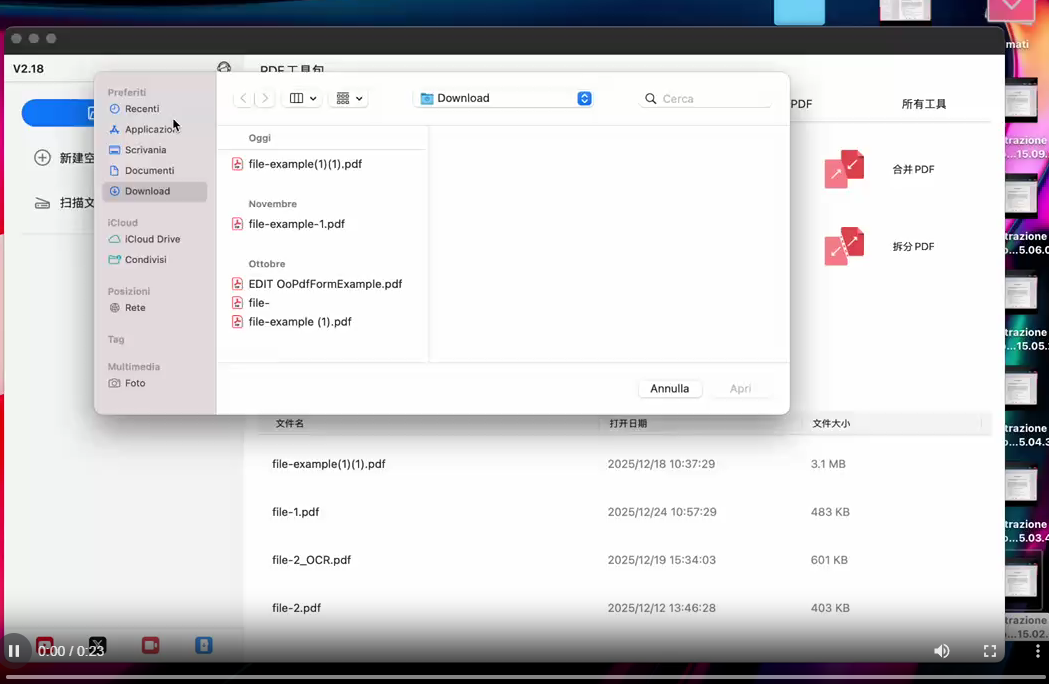Seek on the video progress bar
Image resolution: width=1049 pixels, height=684 pixels.
click(x=524, y=677)
